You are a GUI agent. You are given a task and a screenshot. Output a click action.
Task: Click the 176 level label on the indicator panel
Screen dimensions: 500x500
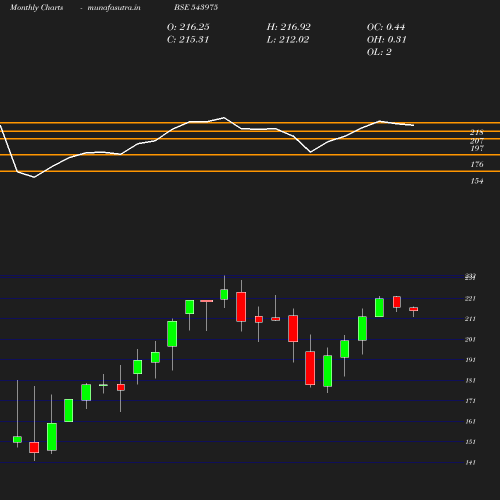[x=477, y=164]
